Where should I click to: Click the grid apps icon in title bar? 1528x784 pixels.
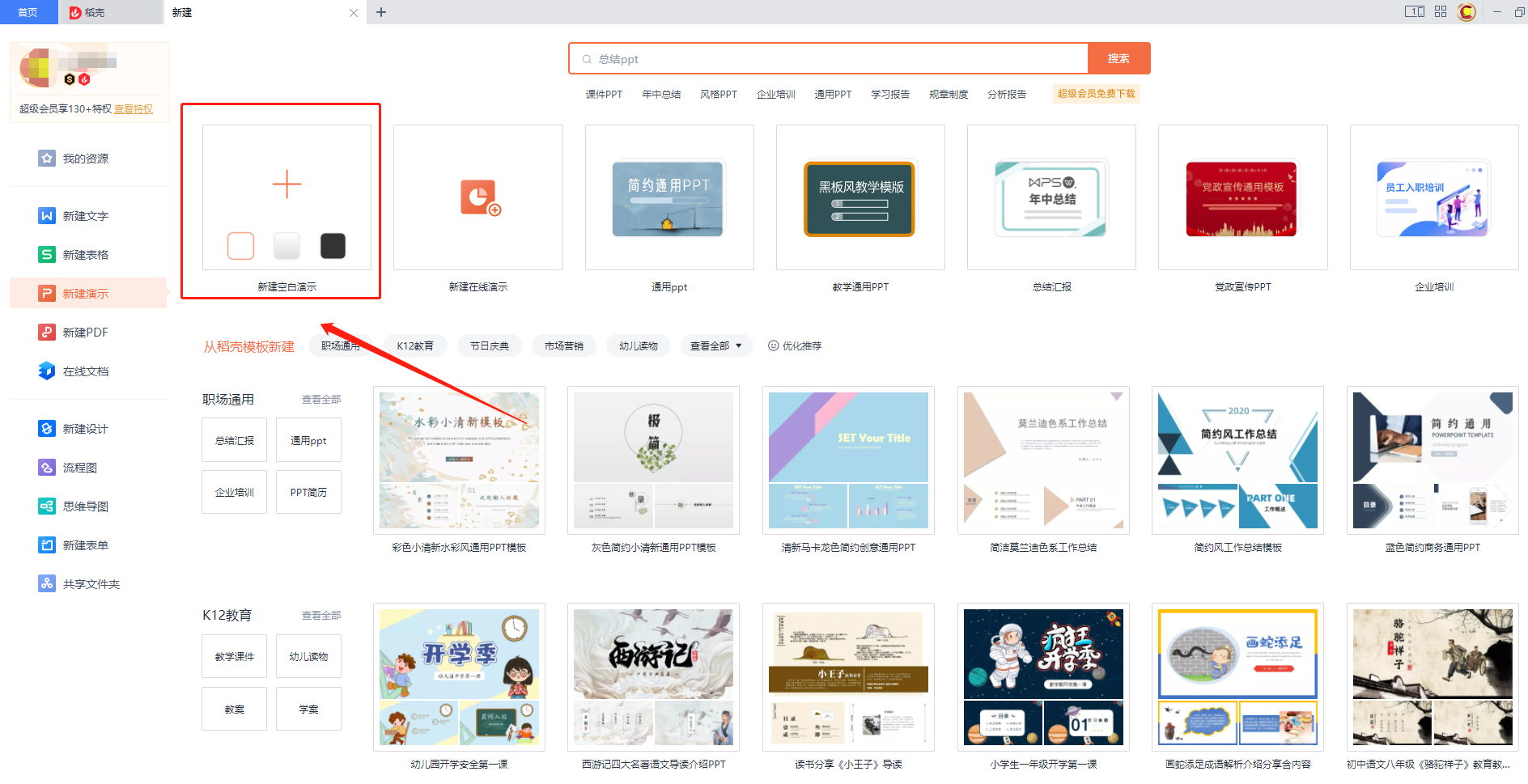[x=1441, y=11]
